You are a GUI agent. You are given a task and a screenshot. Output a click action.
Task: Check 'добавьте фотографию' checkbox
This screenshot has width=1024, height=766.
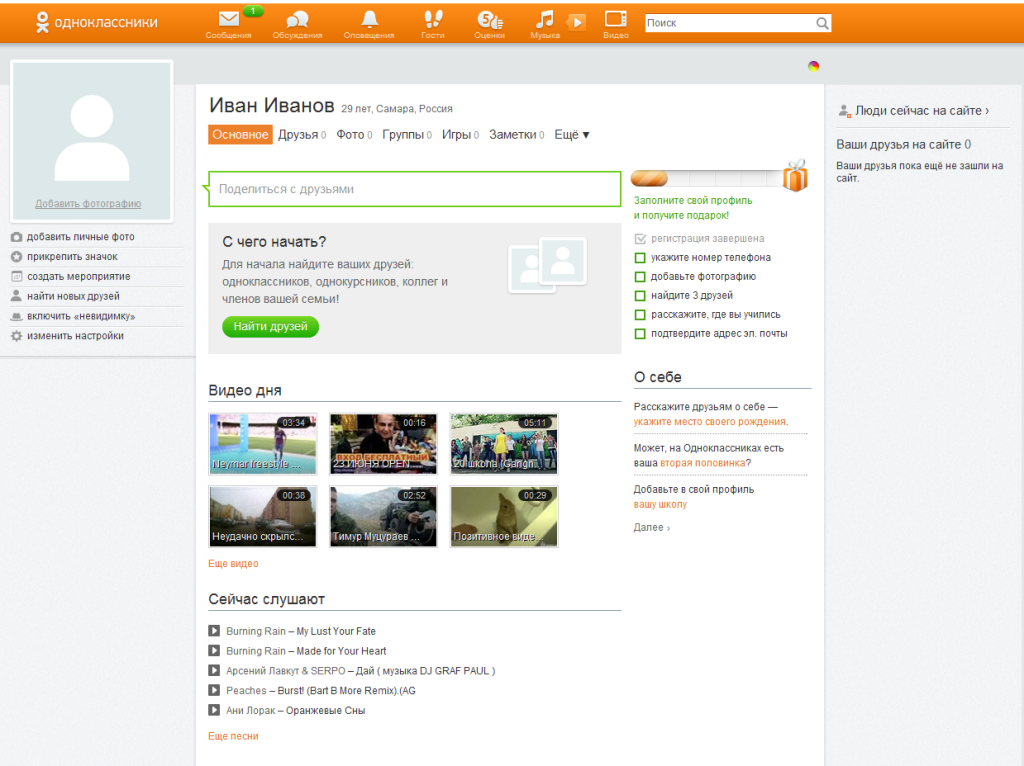tap(641, 277)
